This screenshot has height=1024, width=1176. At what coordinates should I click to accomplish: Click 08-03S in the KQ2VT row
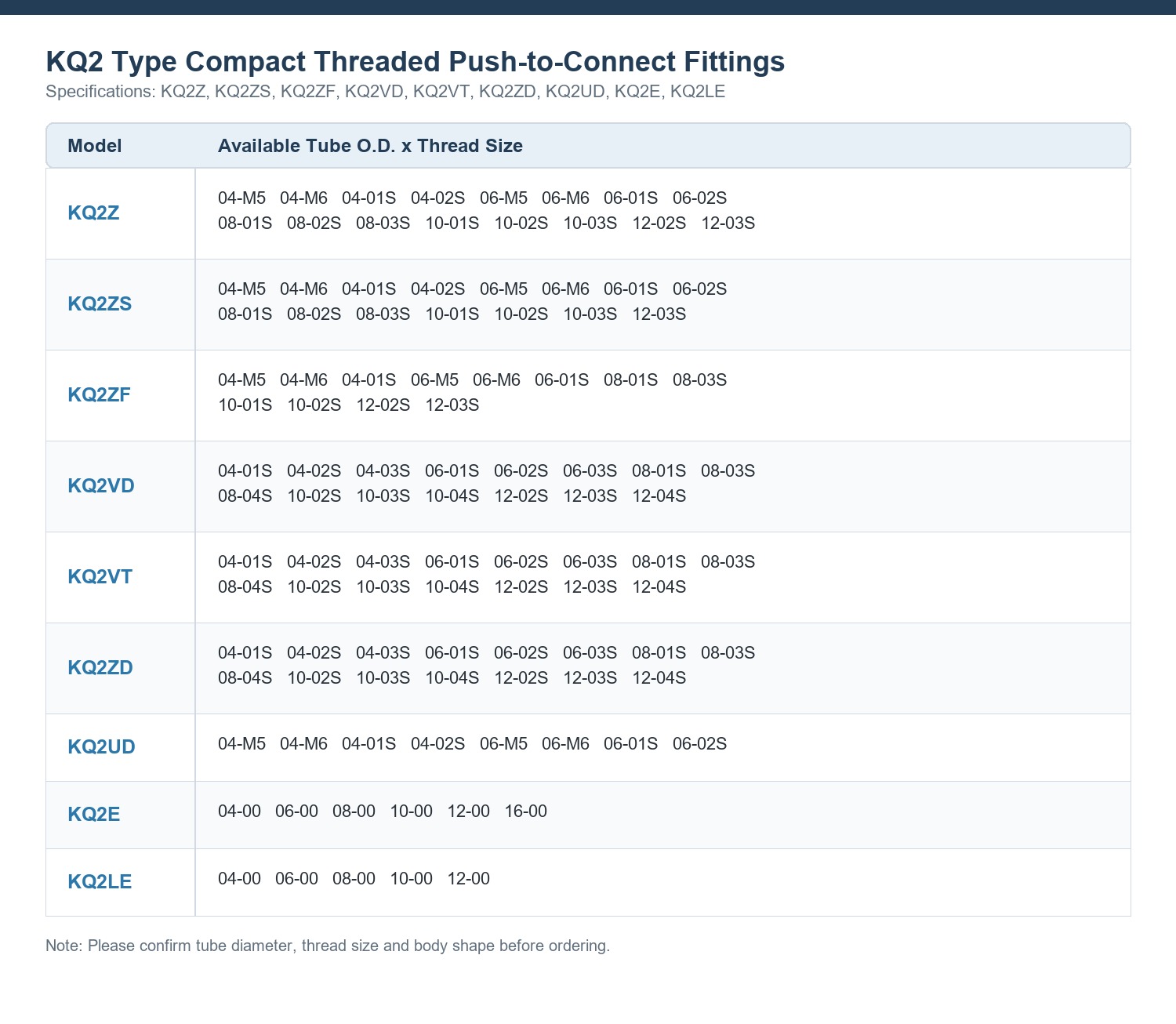pos(728,562)
